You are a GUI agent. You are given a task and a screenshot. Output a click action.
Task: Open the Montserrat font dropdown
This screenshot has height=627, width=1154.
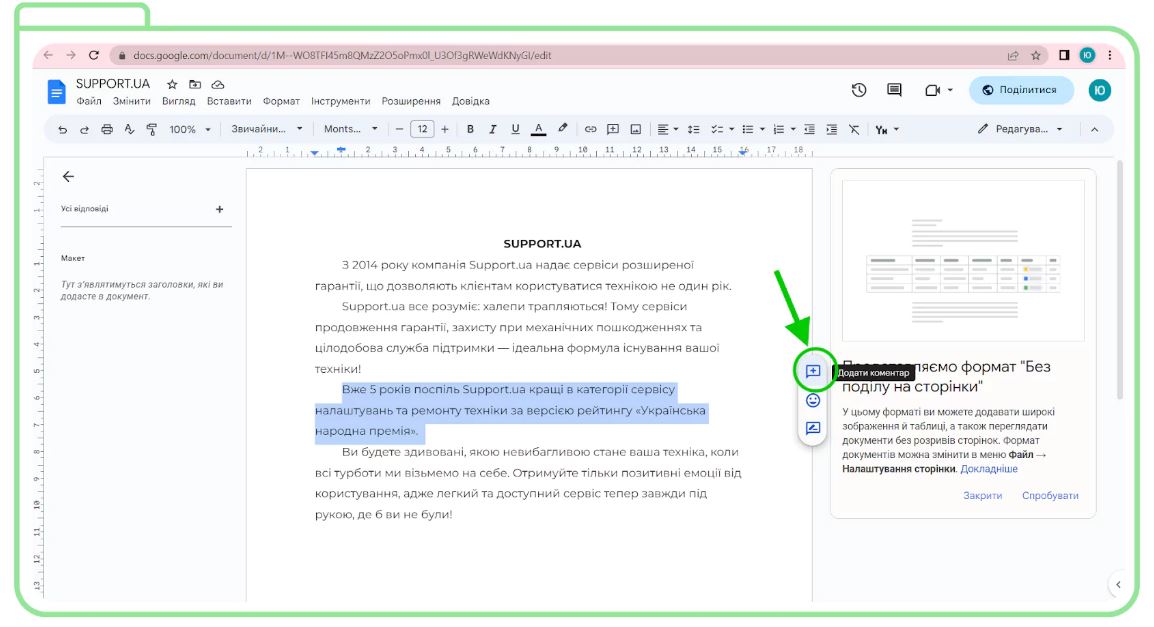[350, 129]
